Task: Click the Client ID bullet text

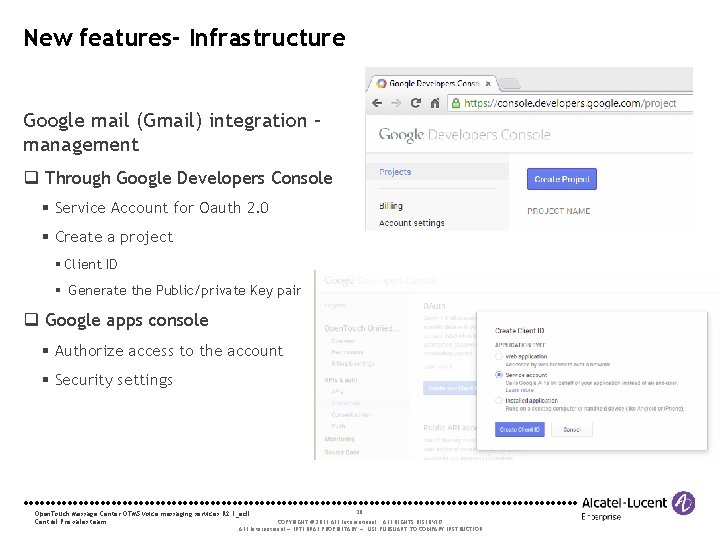Action: (91, 264)
